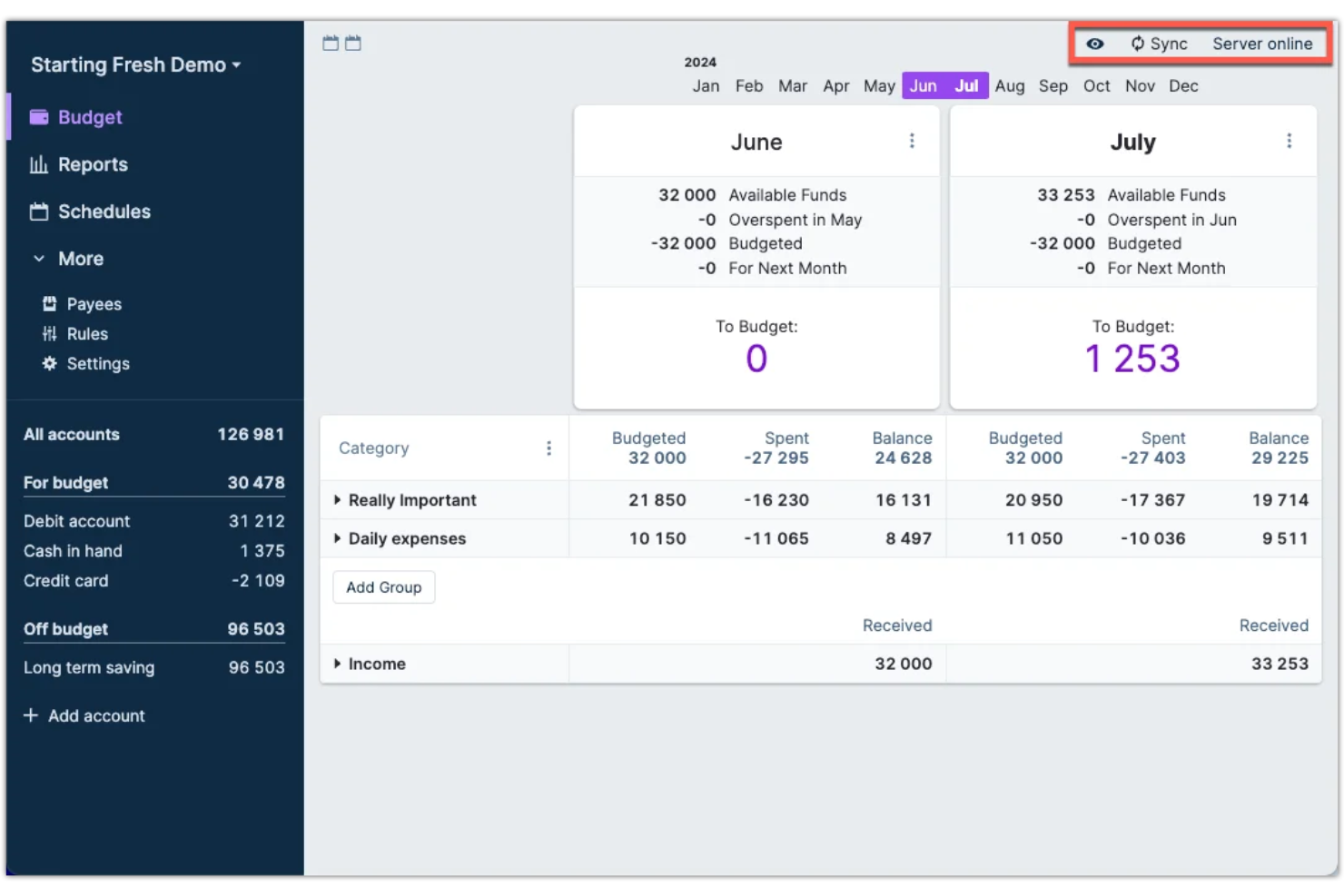The height and width of the screenshot is (896, 1344).
Task: Click the Add Group button
Action: (383, 586)
